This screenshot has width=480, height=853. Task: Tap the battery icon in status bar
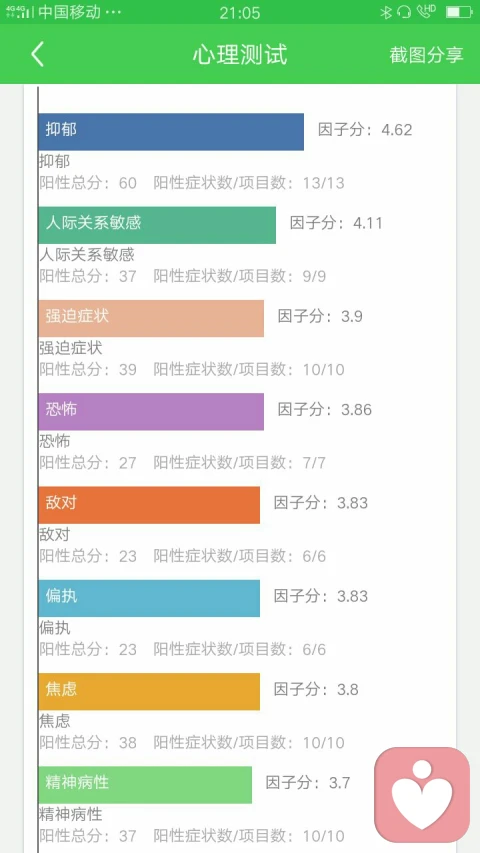tap(458, 12)
